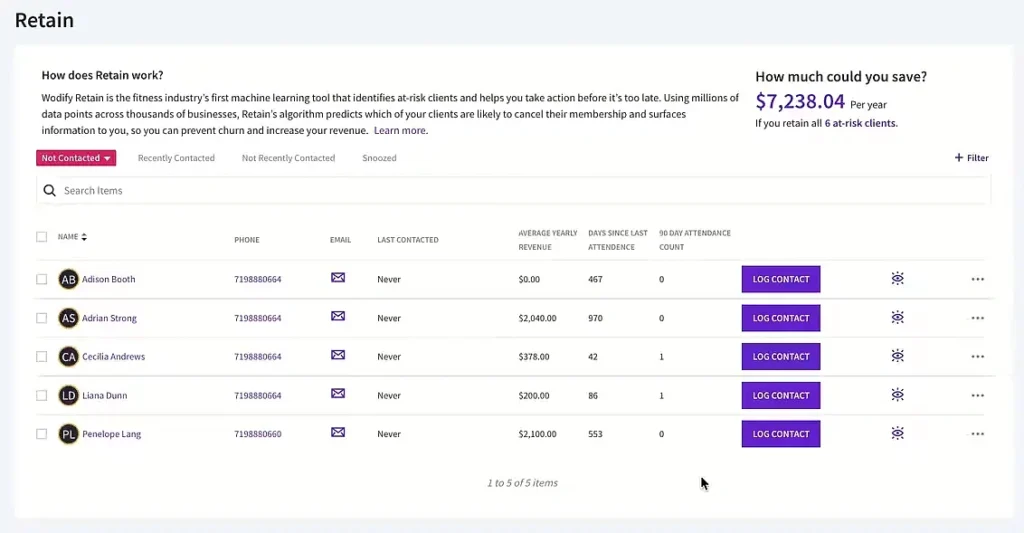1024x533 pixels.
Task: Click the CA avatar circle
Action: [x=69, y=357]
